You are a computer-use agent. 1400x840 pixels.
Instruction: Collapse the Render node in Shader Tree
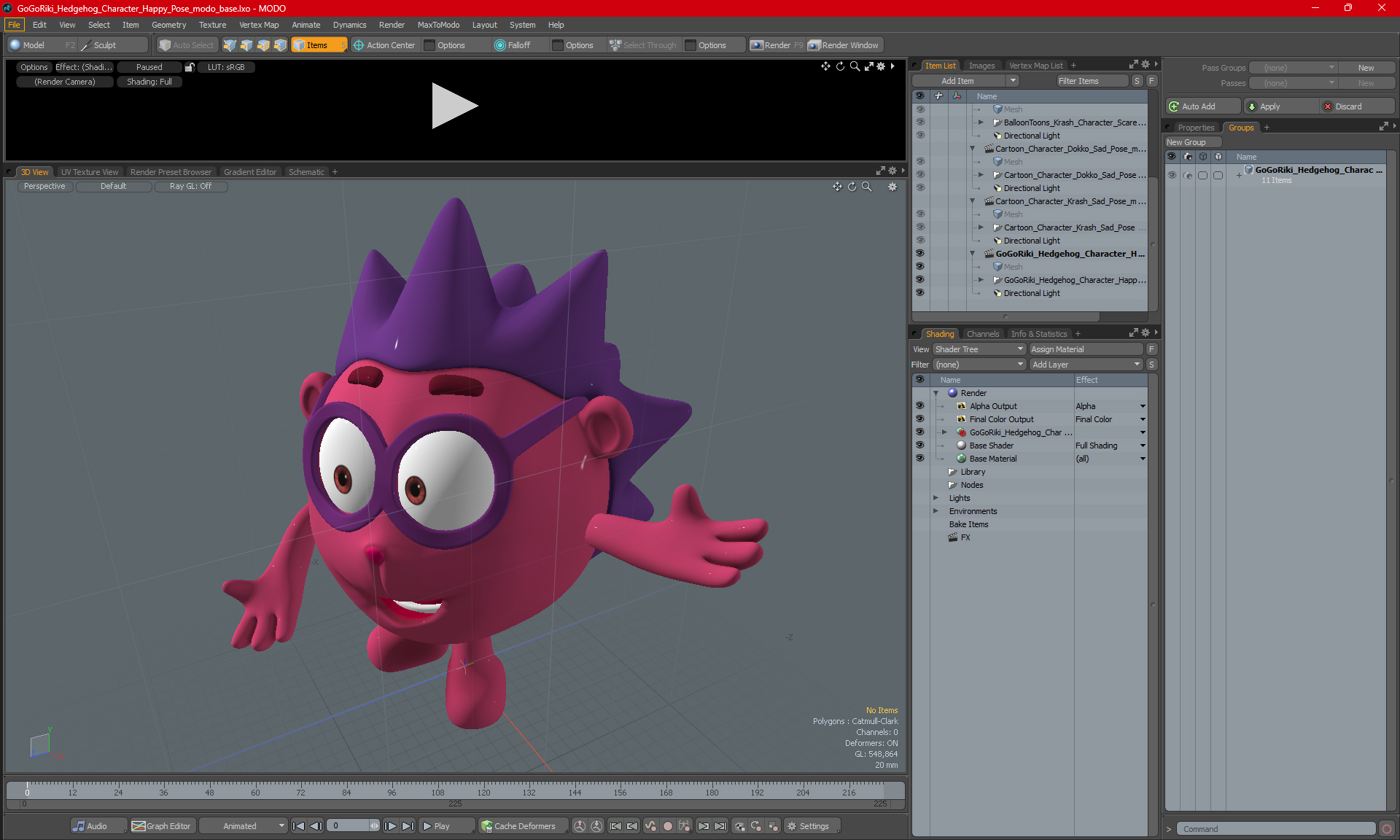(x=936, y=393)
